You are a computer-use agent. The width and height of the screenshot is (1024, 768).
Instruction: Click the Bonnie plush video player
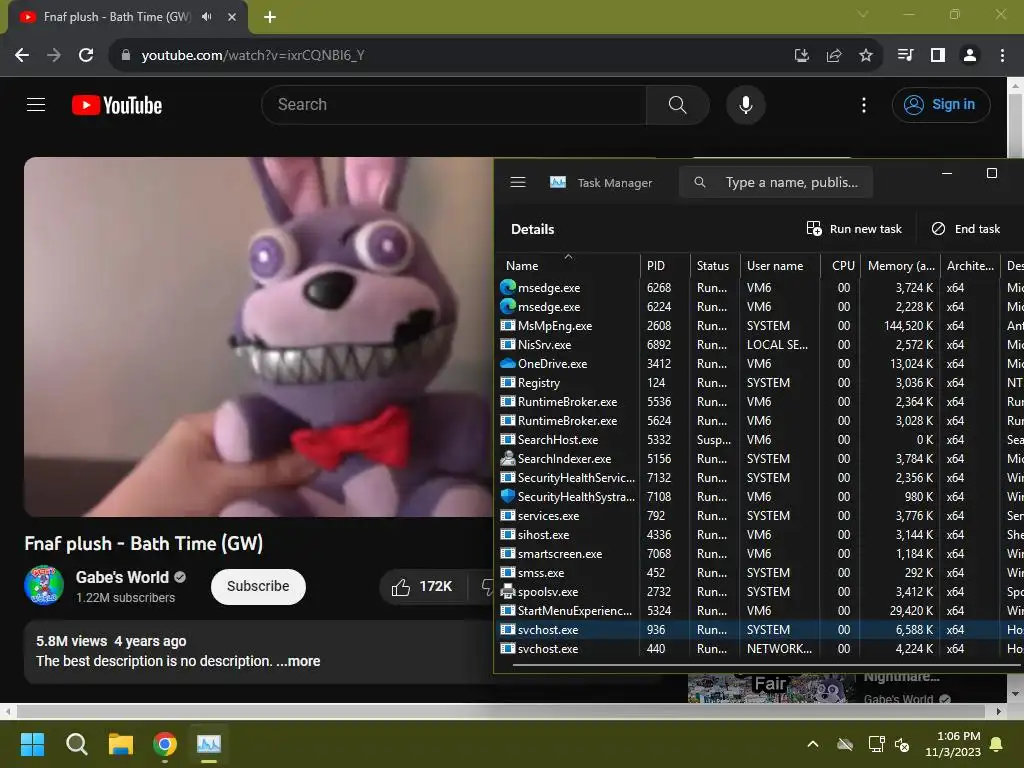259,337
